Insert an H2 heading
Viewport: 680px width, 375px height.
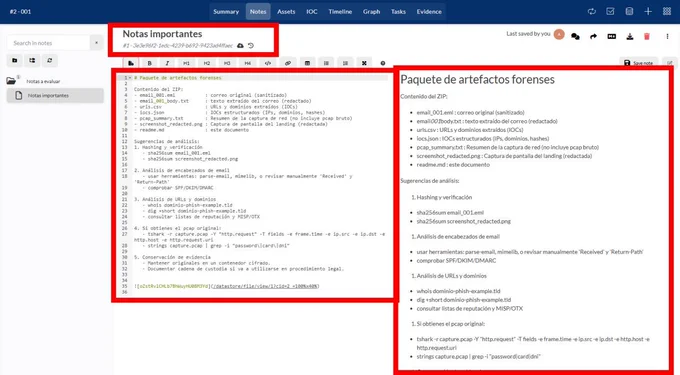click(x=207, y=63)
